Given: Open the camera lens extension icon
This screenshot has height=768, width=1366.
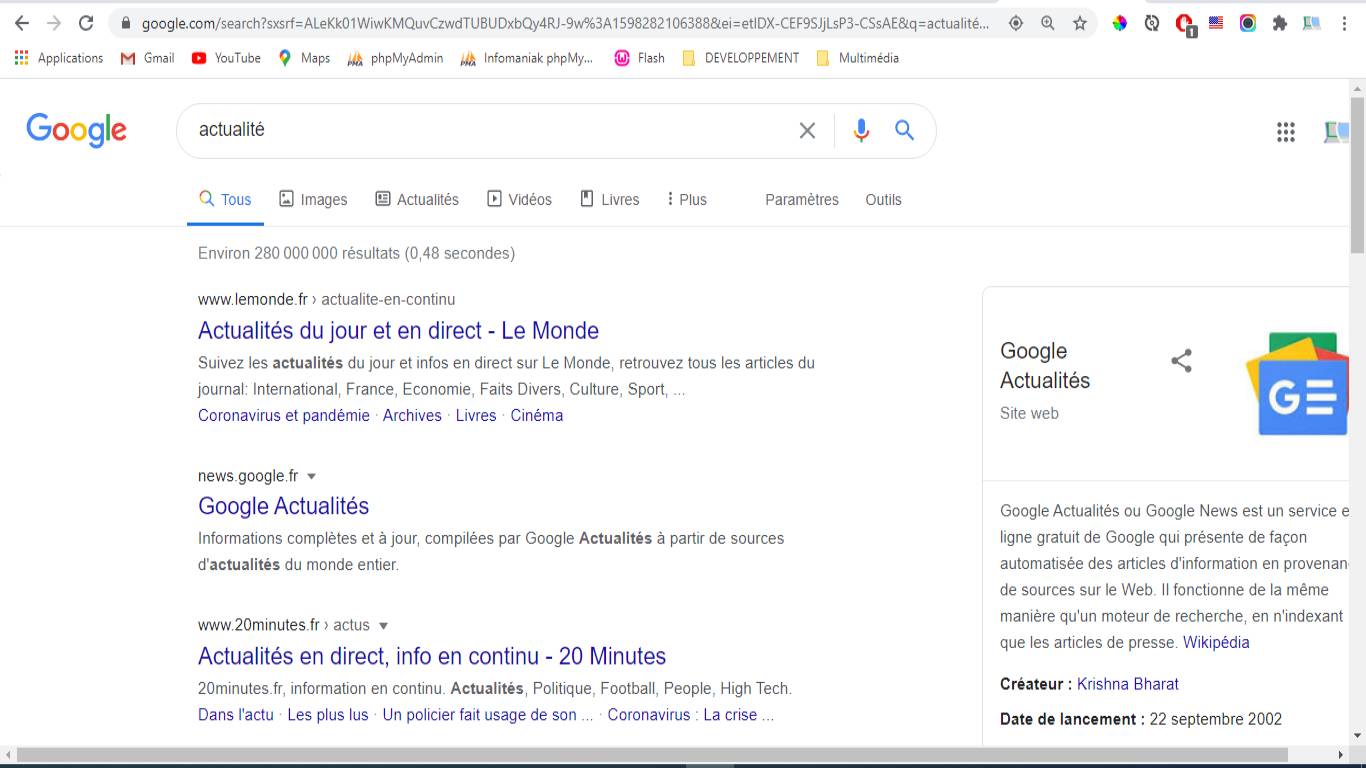Looking at the screenshot, I should (x=1248, y=23).
